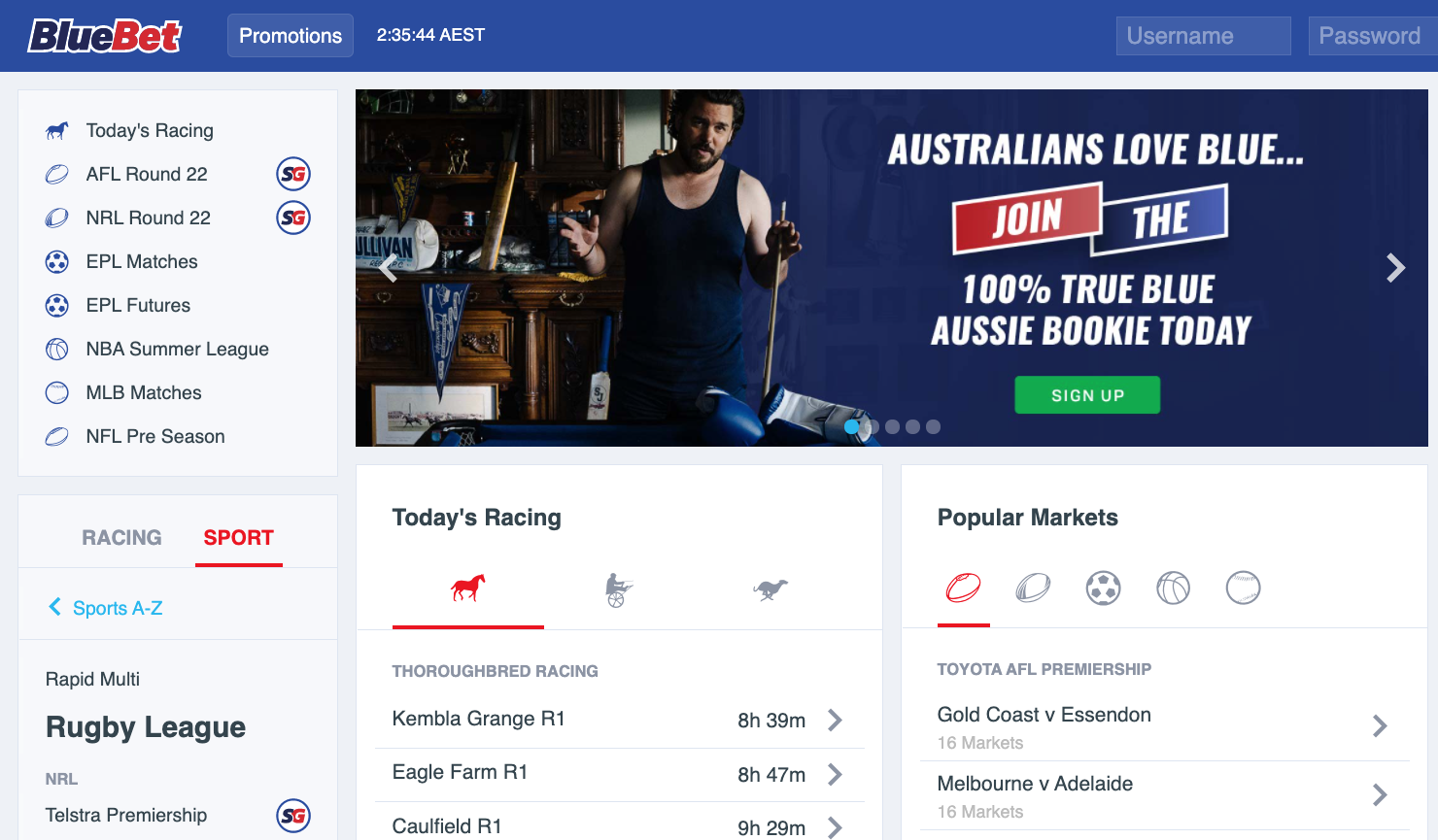Viewport: 1438px width, 840px height.
Task: Click the football icon beside AFL Round 22
Action: click(57, 174)
